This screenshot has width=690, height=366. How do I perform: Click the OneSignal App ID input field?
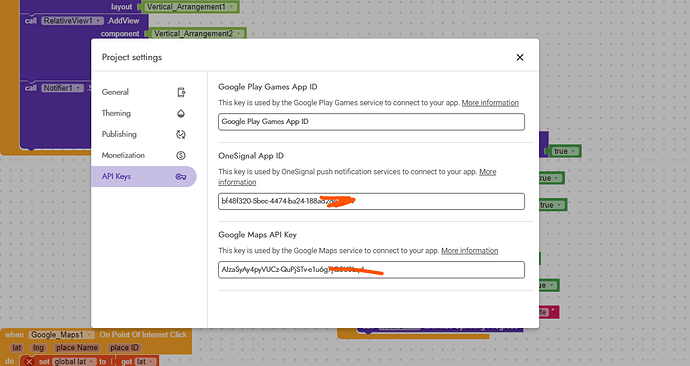(371, 201)
